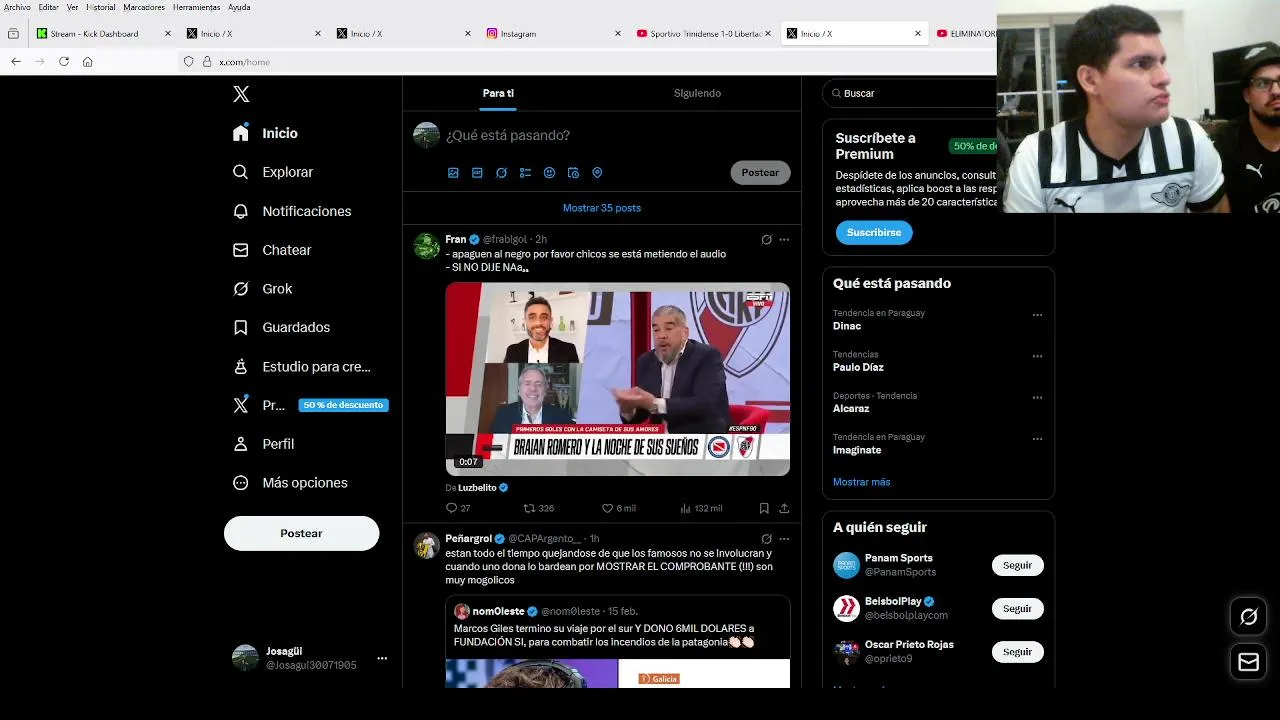Open Más opciones menu
This screenshot has height=720, width=1280.
coord(291,483)
